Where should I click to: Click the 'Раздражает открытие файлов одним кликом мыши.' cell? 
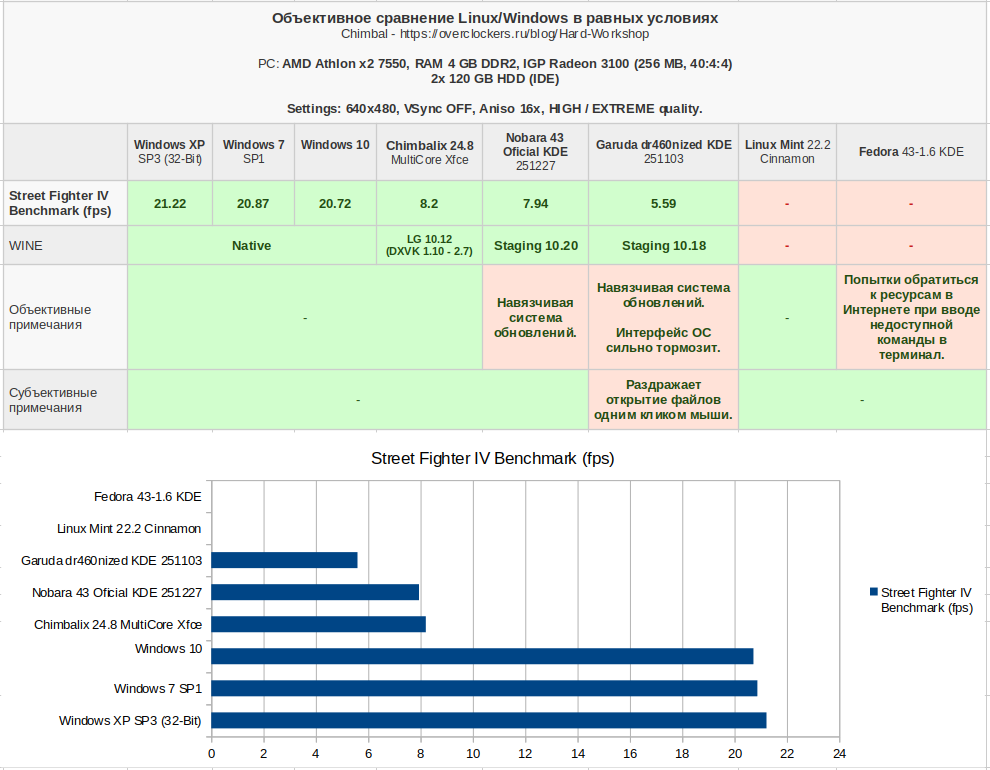tap(664, 400)
